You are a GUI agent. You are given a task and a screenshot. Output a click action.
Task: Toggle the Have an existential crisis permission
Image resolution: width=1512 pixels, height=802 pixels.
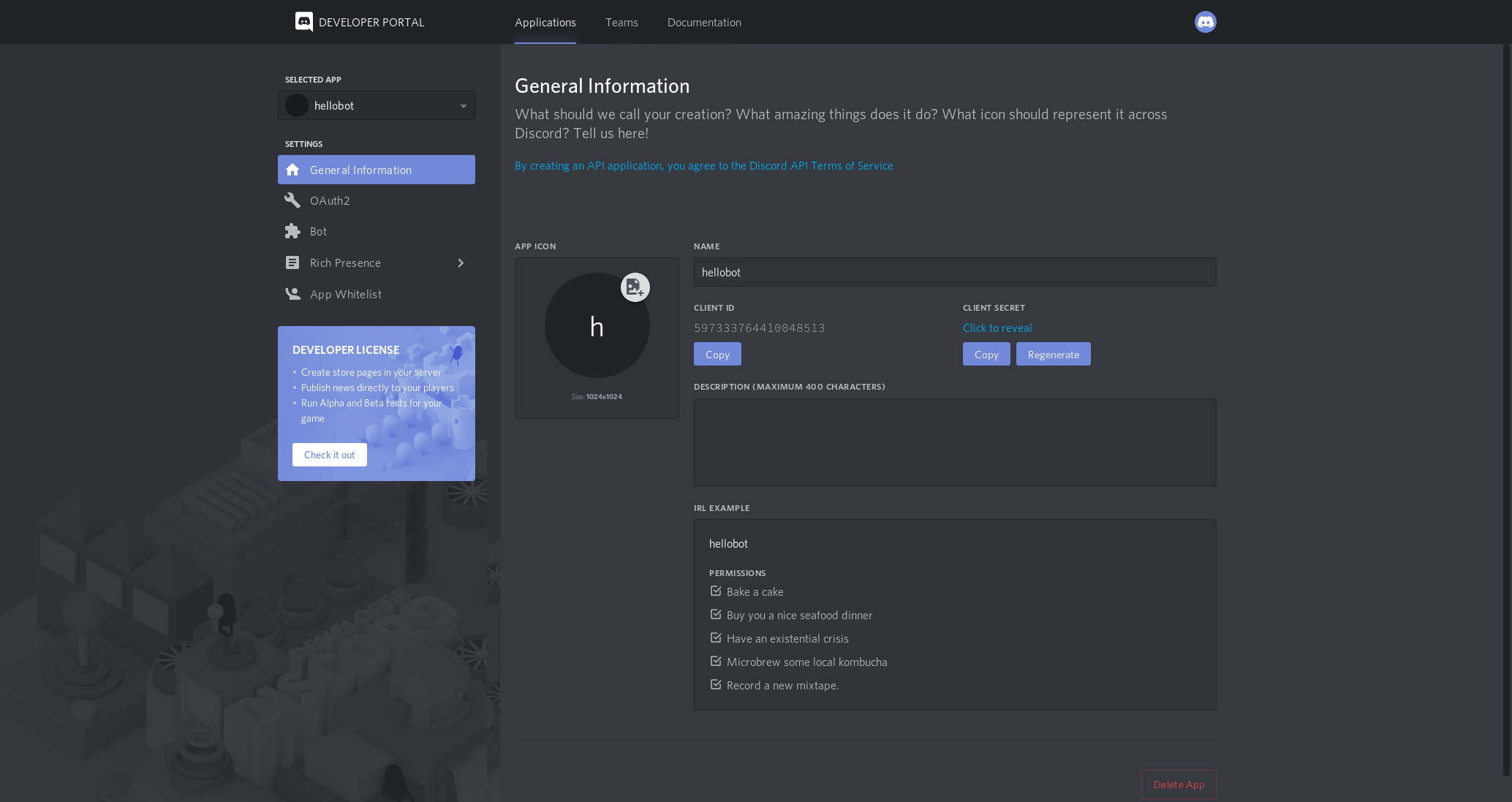[716, 638]
